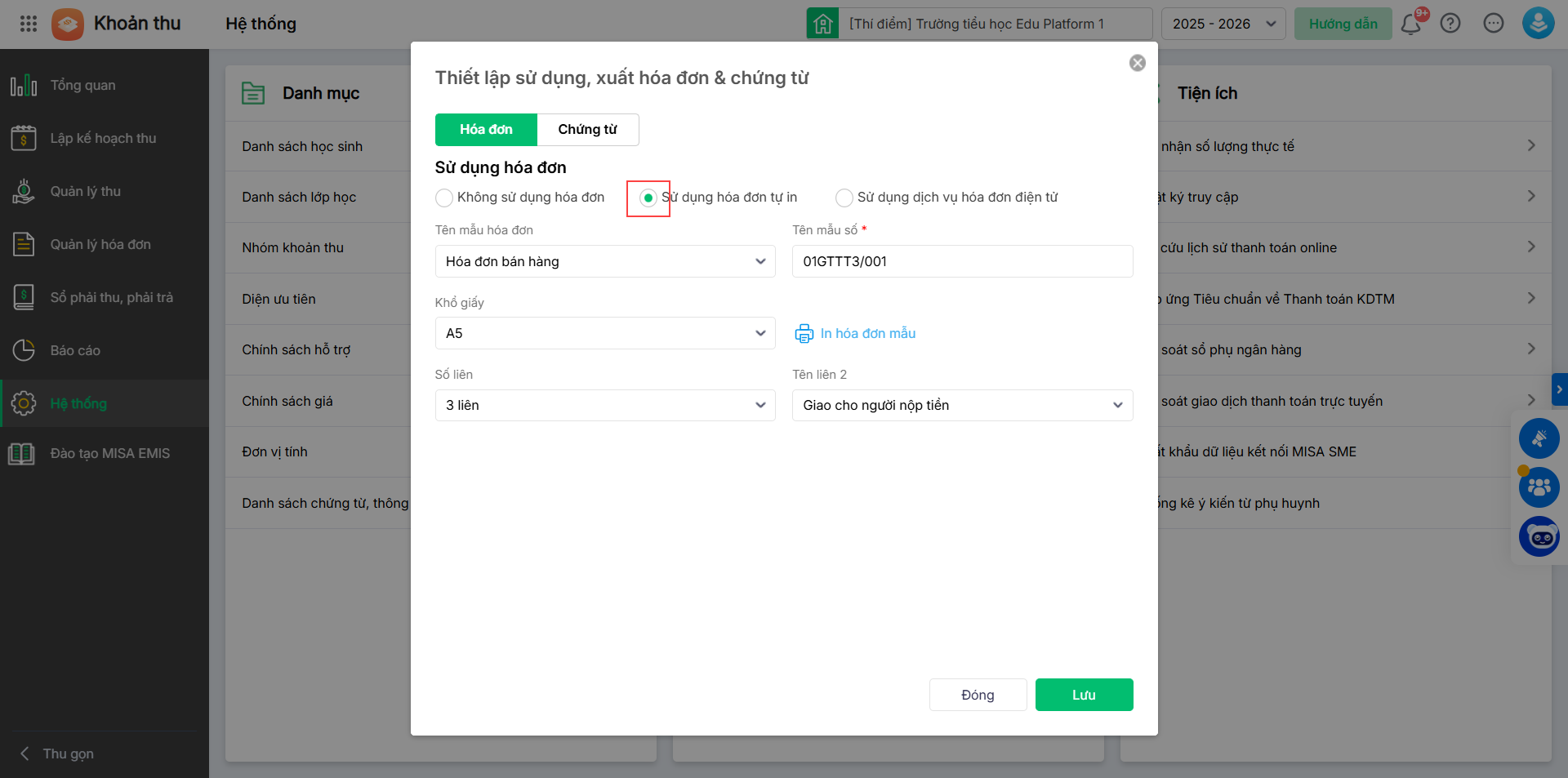Click the Tên mẫu số input field
Screen dimensions: 1568x778
click(962, 261)
